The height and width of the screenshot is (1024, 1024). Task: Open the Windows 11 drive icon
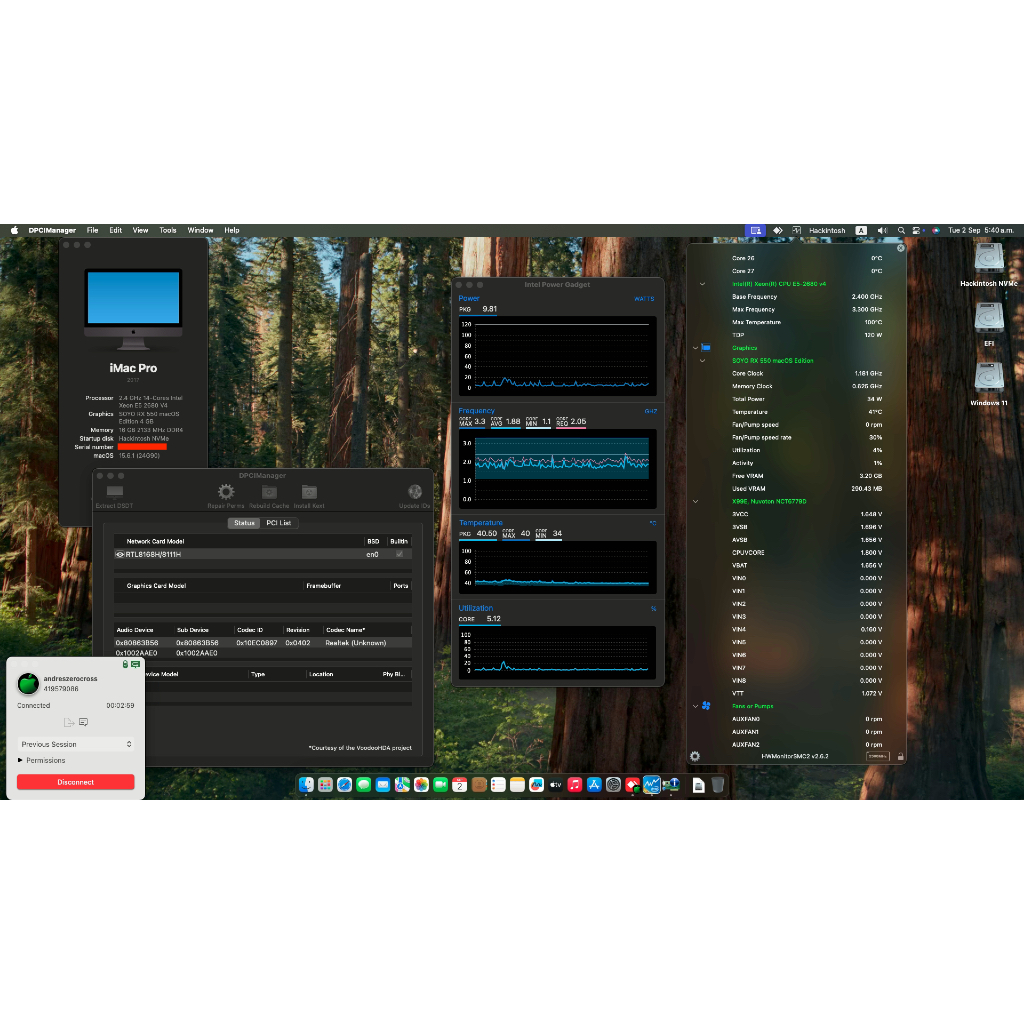coord(989,379)
